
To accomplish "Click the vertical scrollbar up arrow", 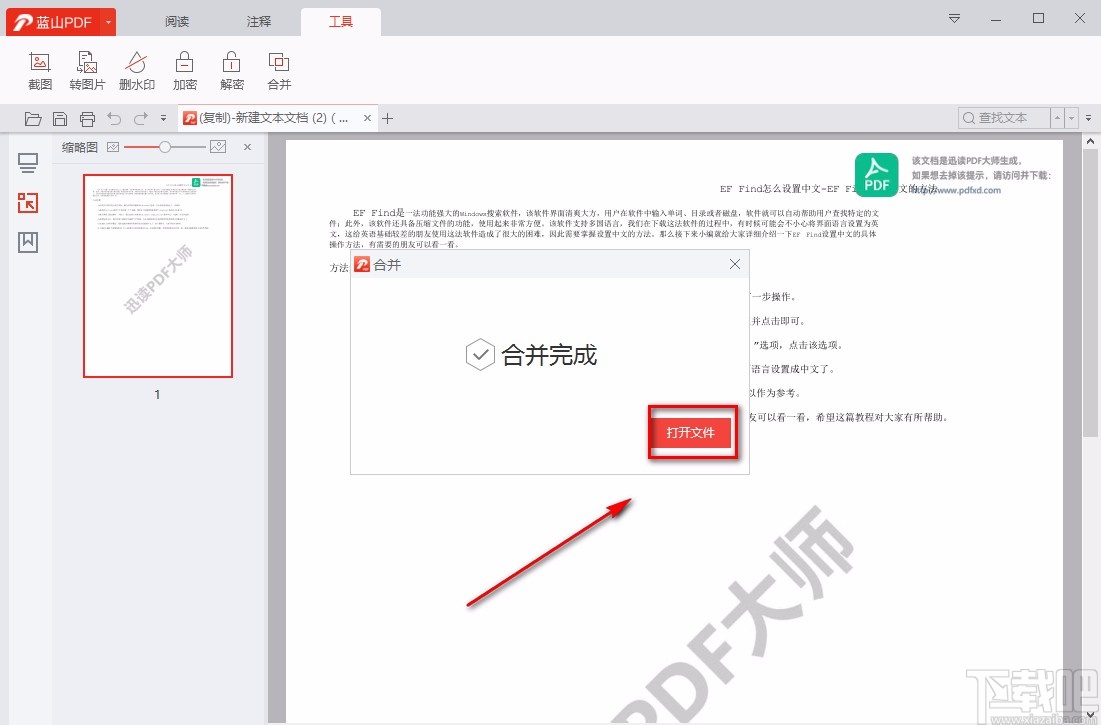I will tap(1090, 141).
